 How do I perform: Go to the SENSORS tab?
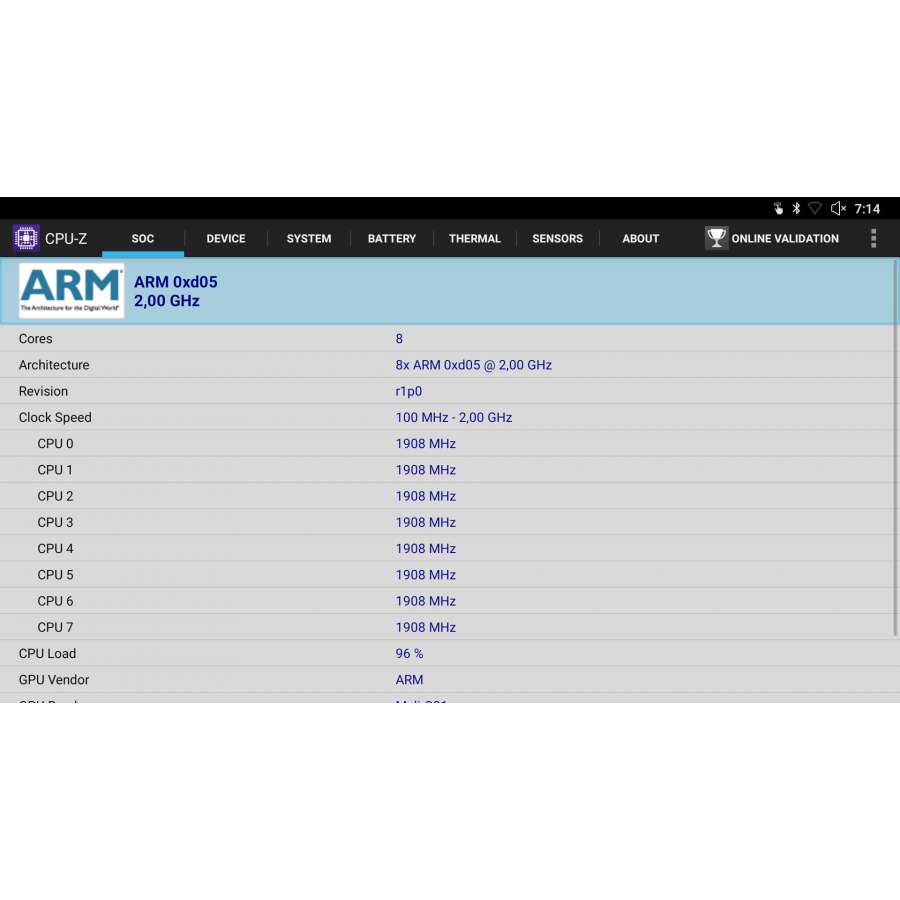click(557, 238)
